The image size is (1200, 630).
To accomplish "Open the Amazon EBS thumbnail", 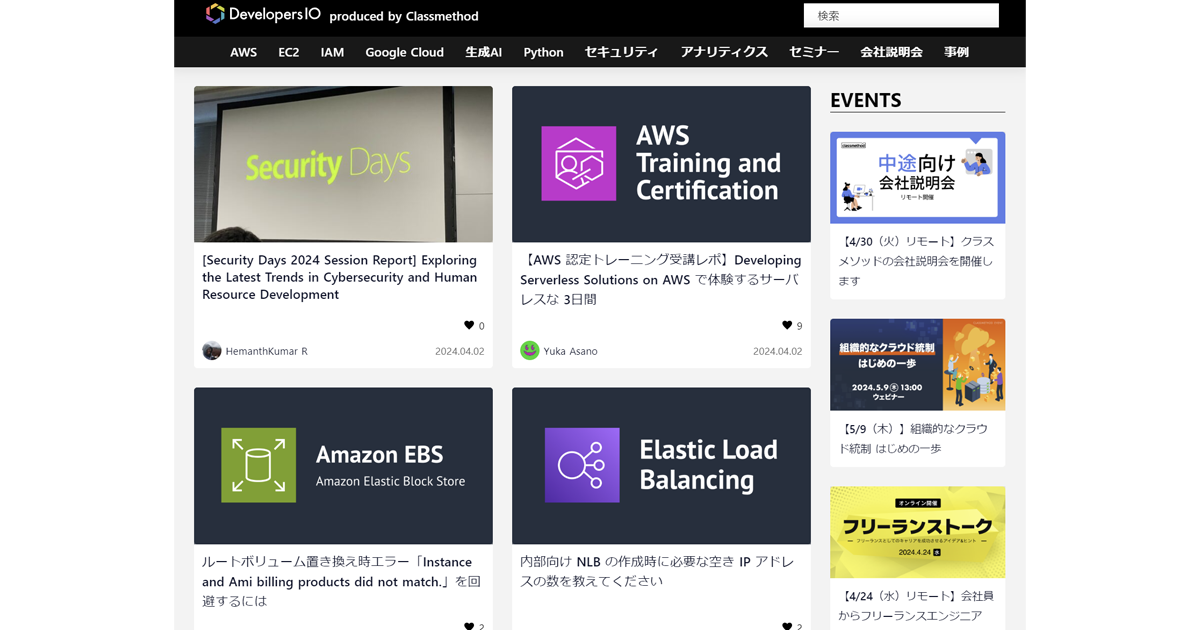I will click(343, 466).
